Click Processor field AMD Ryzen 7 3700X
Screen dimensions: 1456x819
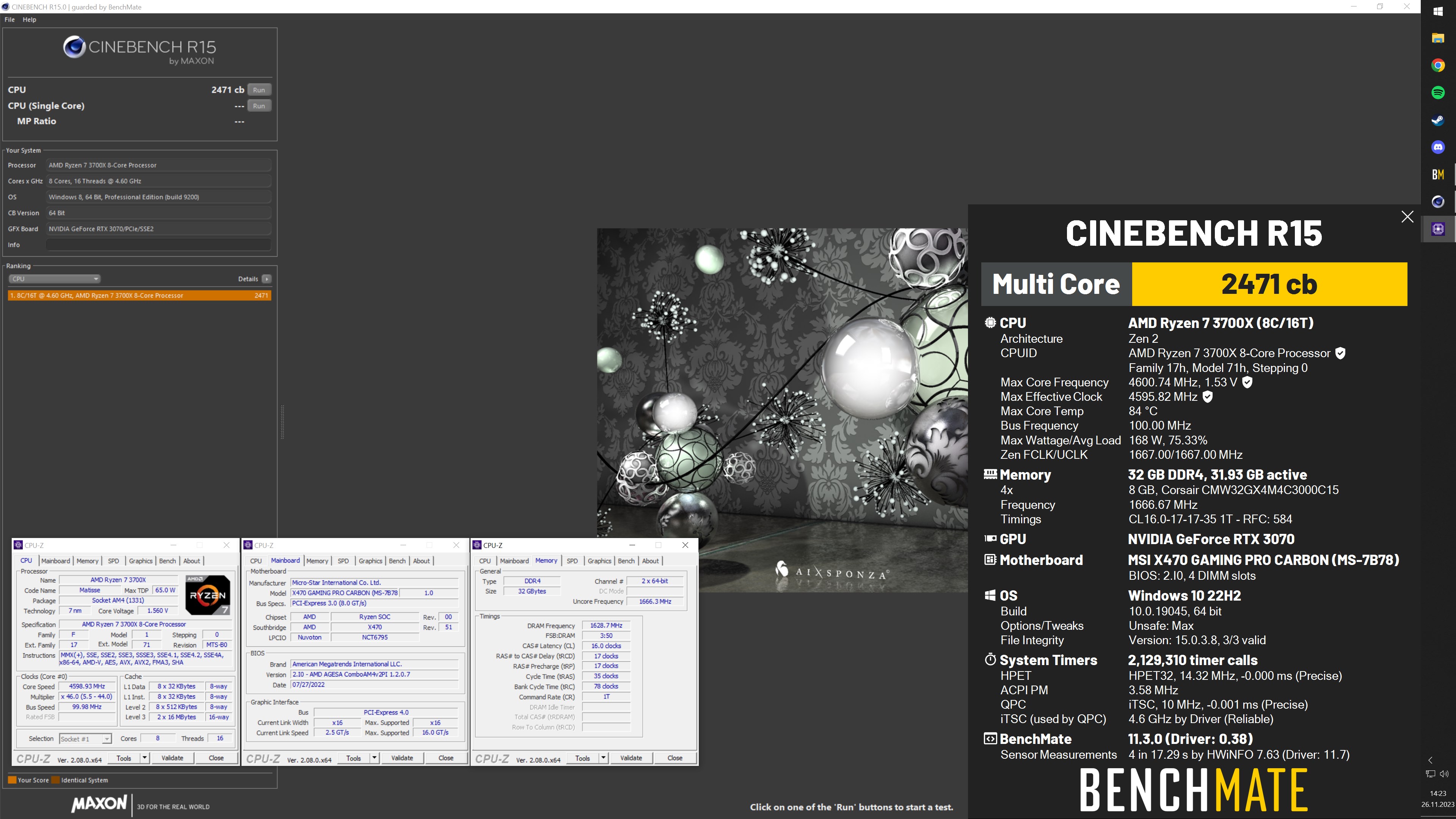[x=158, y=165]
